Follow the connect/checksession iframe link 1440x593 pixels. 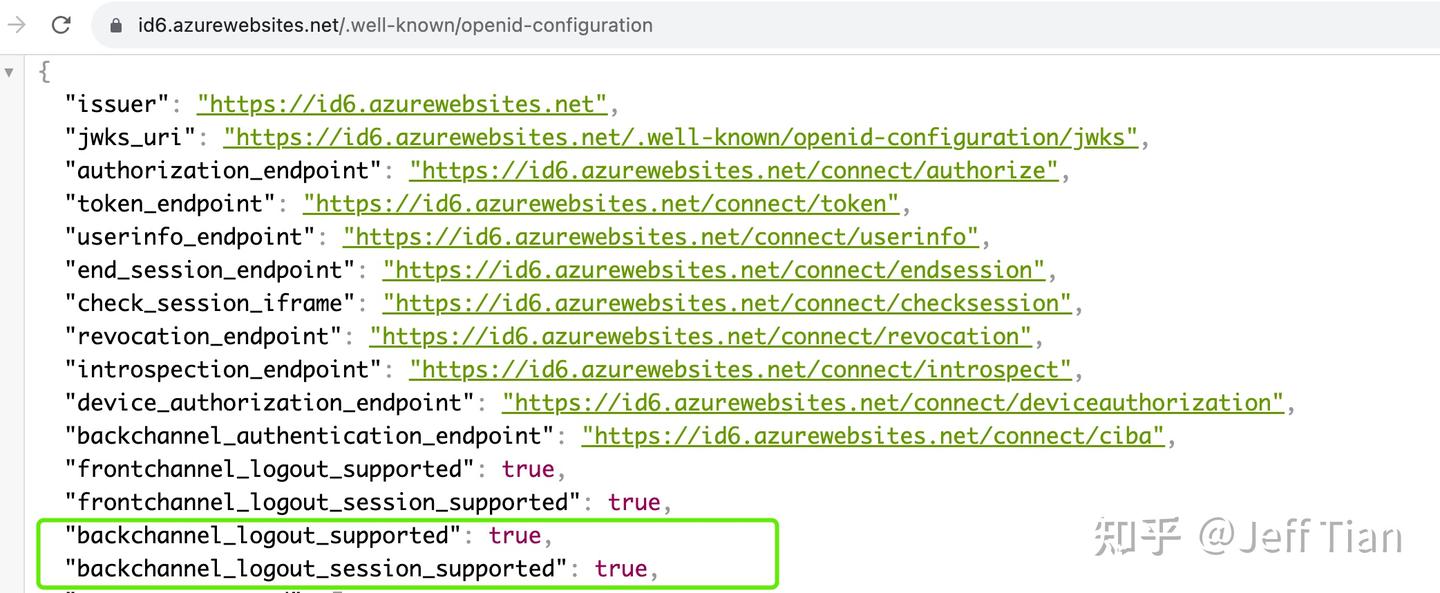tap(726, 303)
